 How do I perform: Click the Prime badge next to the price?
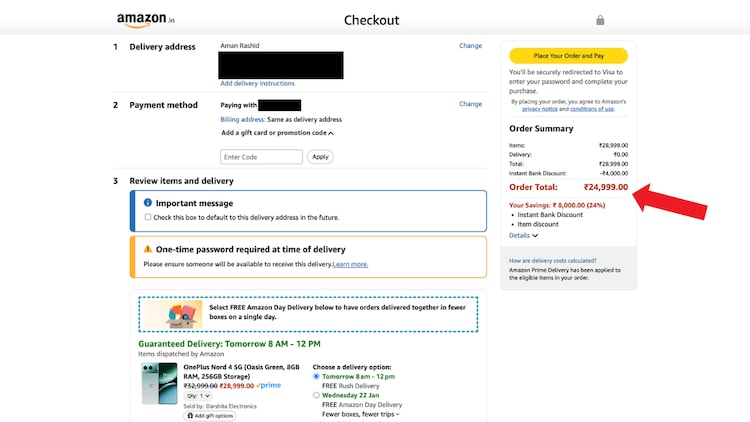coord(269,385)
